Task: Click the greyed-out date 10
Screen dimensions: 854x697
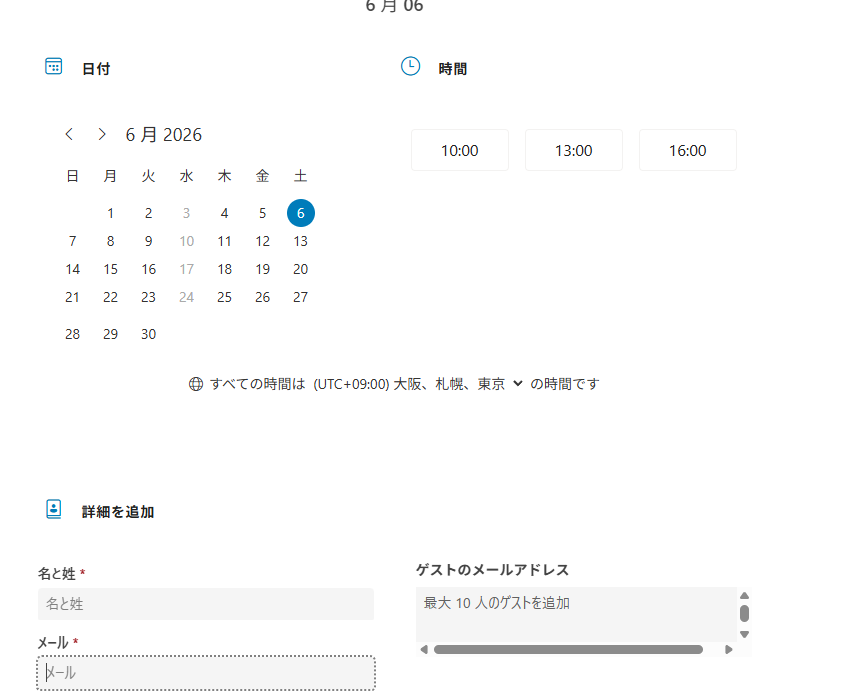Action: pos(186,241)
